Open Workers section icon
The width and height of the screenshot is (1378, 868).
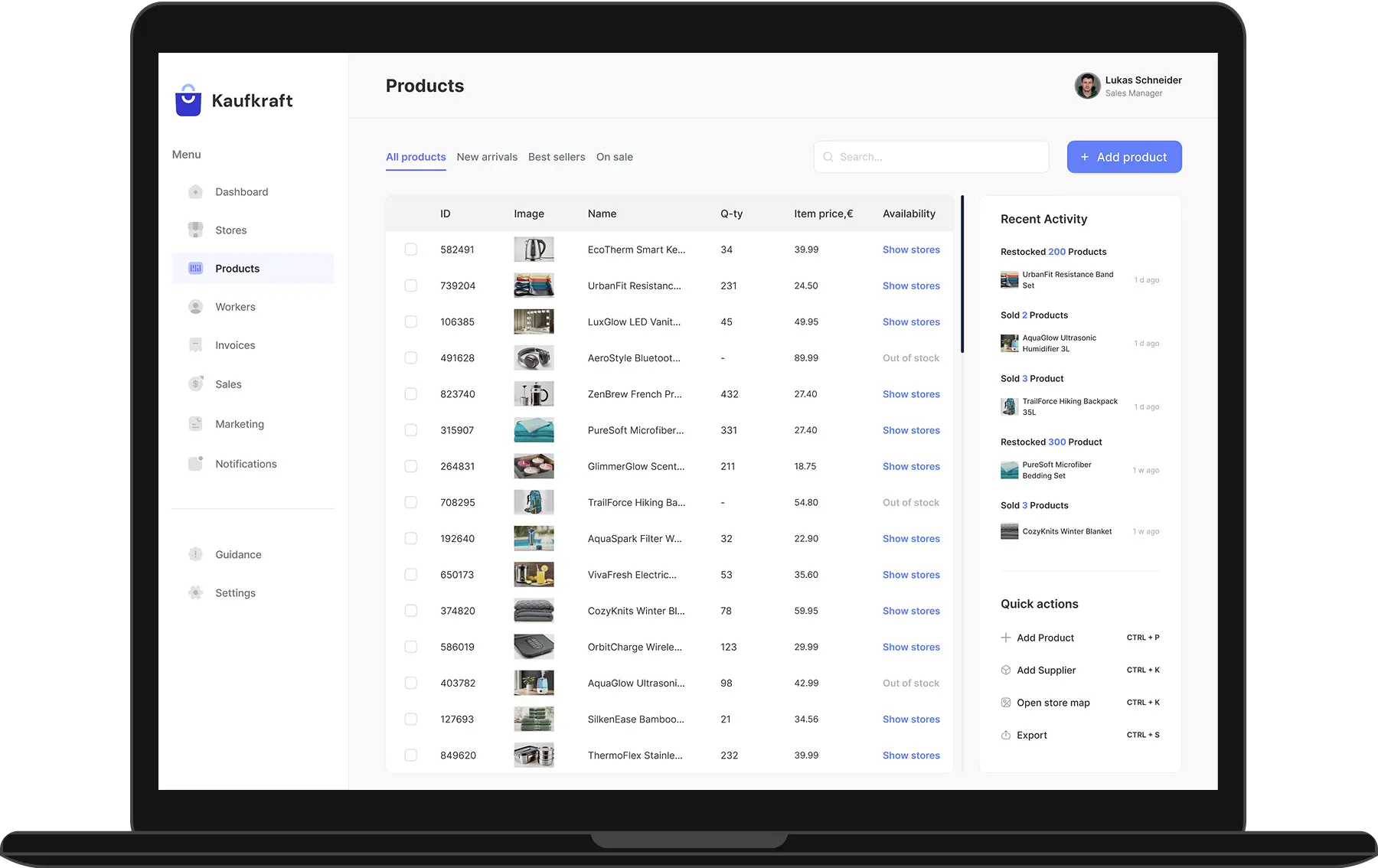pyautogui.click(x=196, y=307)
